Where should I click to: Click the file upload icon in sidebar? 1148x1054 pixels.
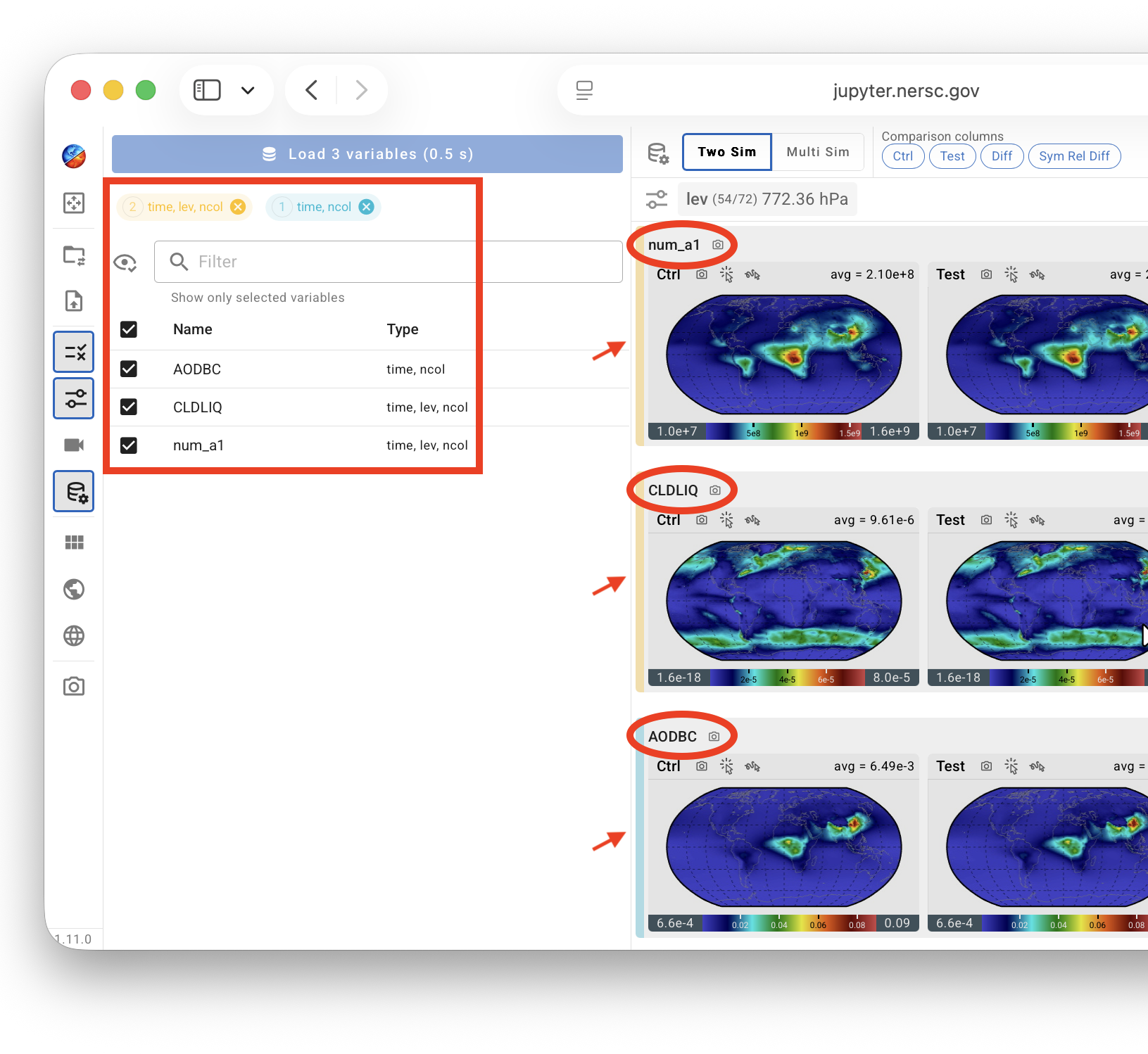pyautogui.click(x=74, y=301)
